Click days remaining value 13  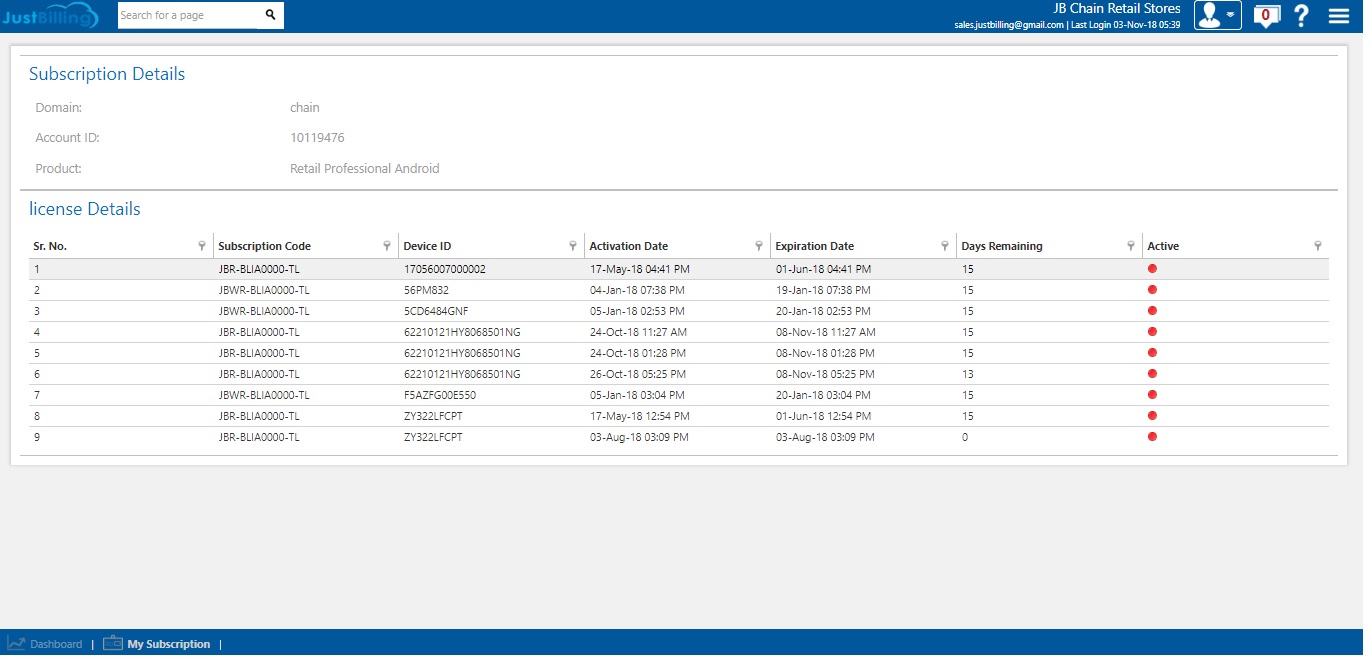967,374
